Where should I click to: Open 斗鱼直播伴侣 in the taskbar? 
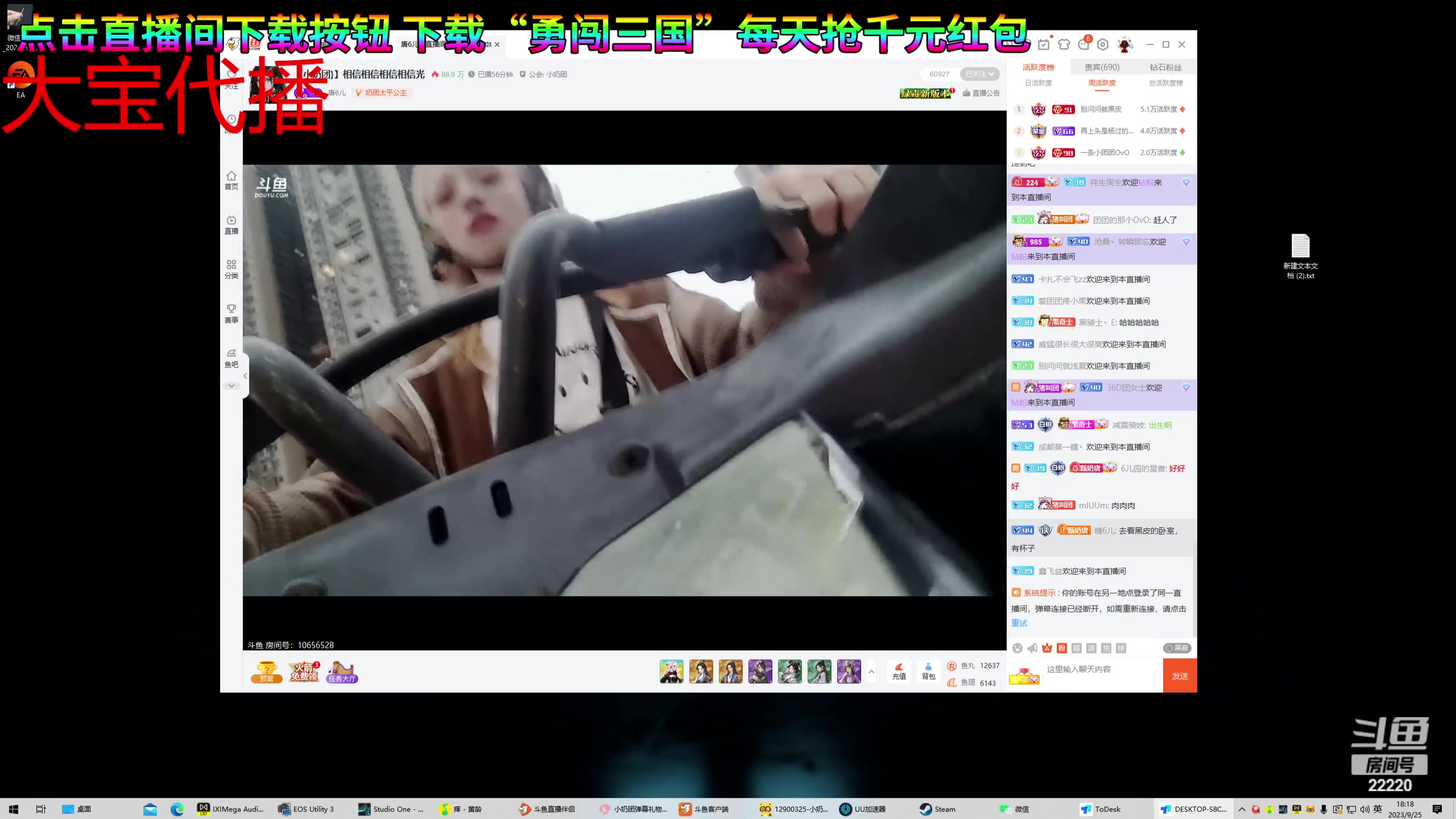point(548,809)
